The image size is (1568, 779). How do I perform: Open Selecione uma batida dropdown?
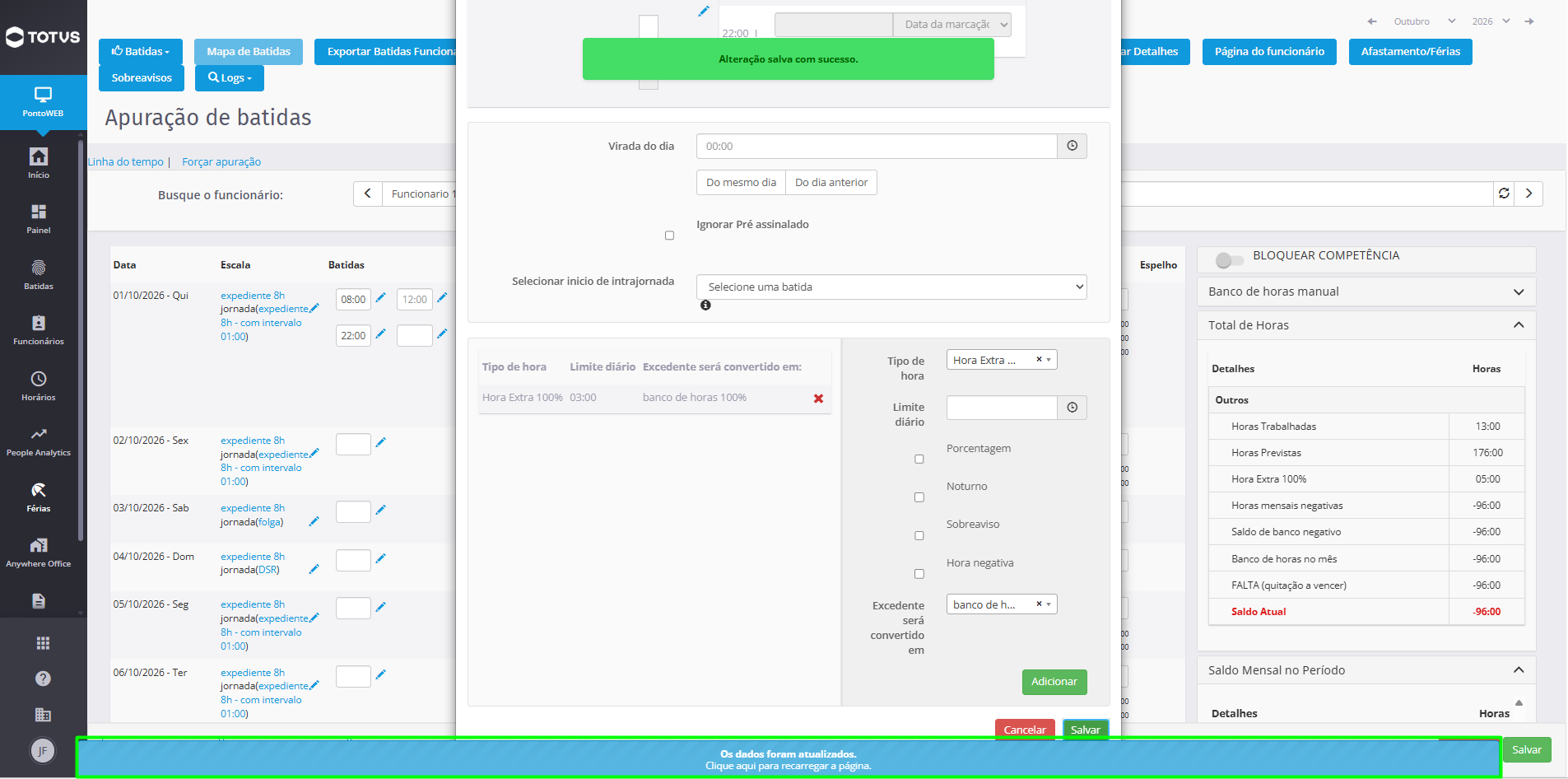(891, 287)
